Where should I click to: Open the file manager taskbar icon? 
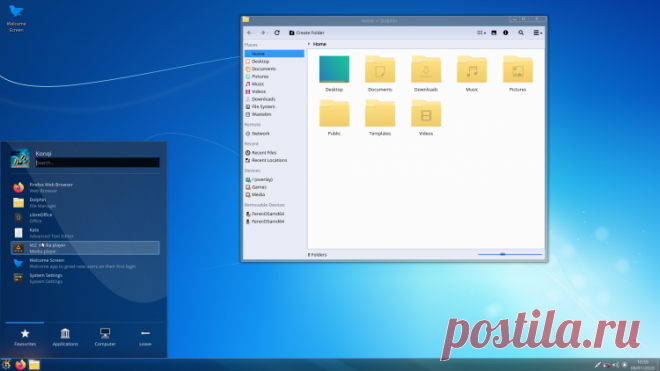(35, 365)
